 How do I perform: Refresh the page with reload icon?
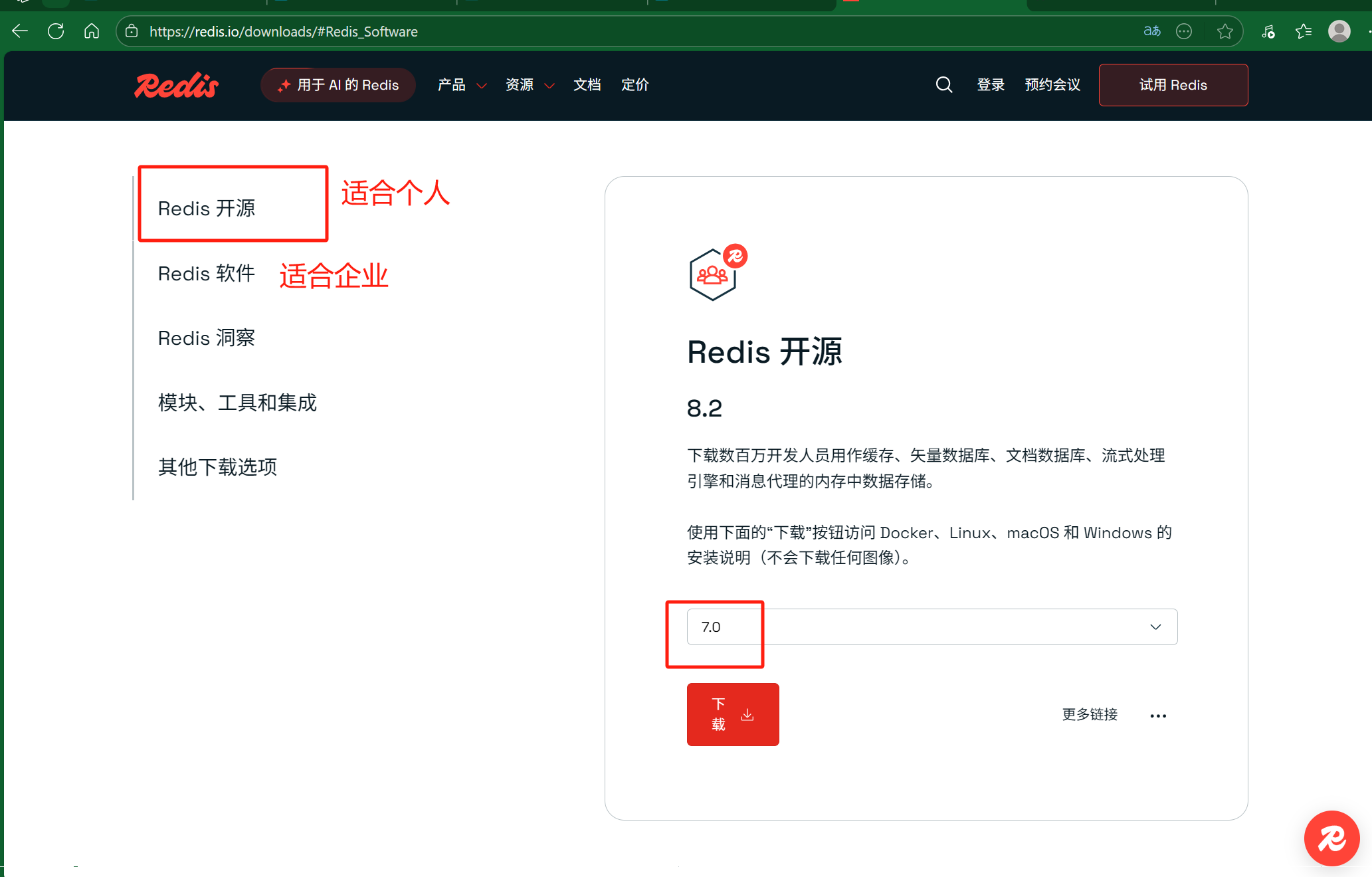coord(56,31)
